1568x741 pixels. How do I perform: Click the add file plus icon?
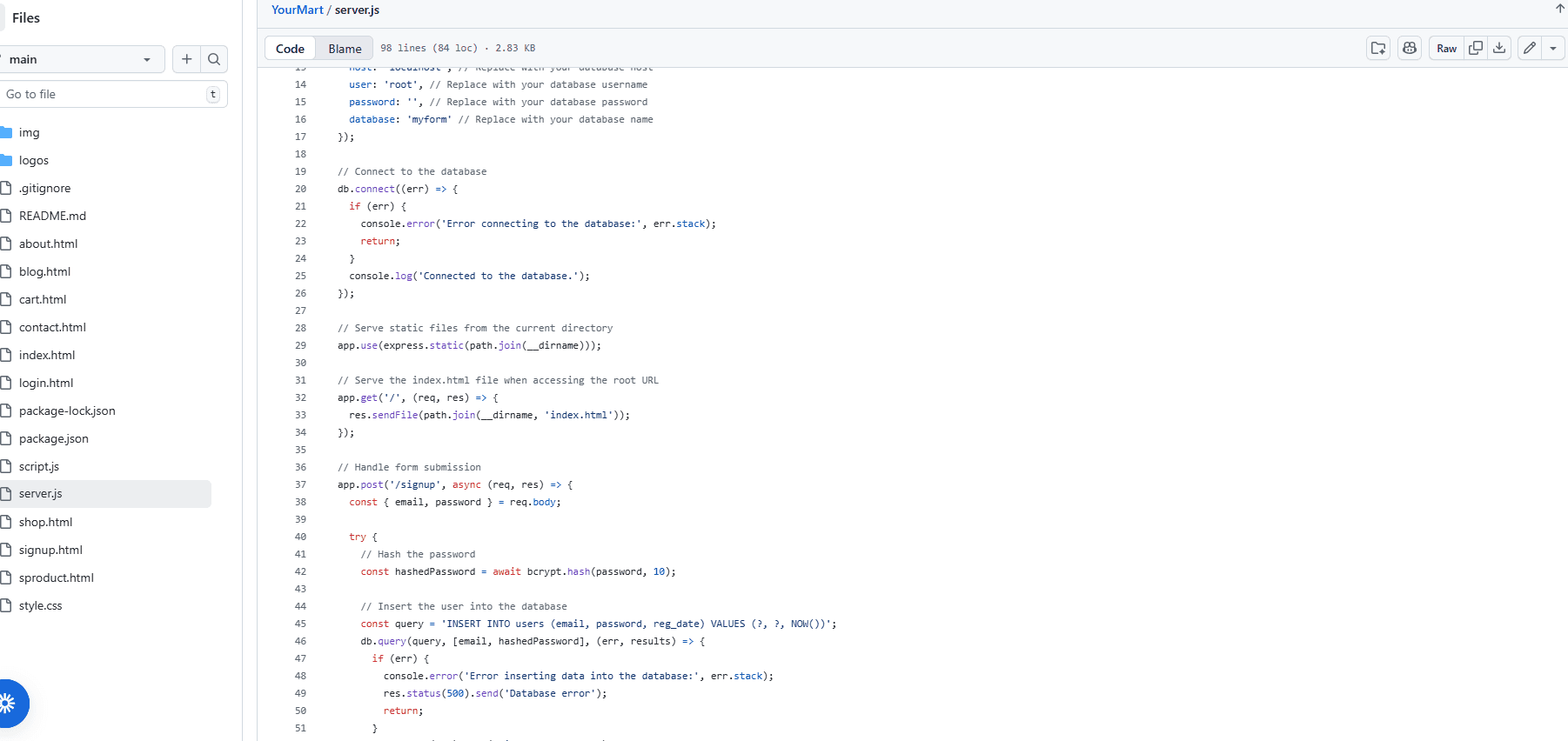[x=186, y=59]
